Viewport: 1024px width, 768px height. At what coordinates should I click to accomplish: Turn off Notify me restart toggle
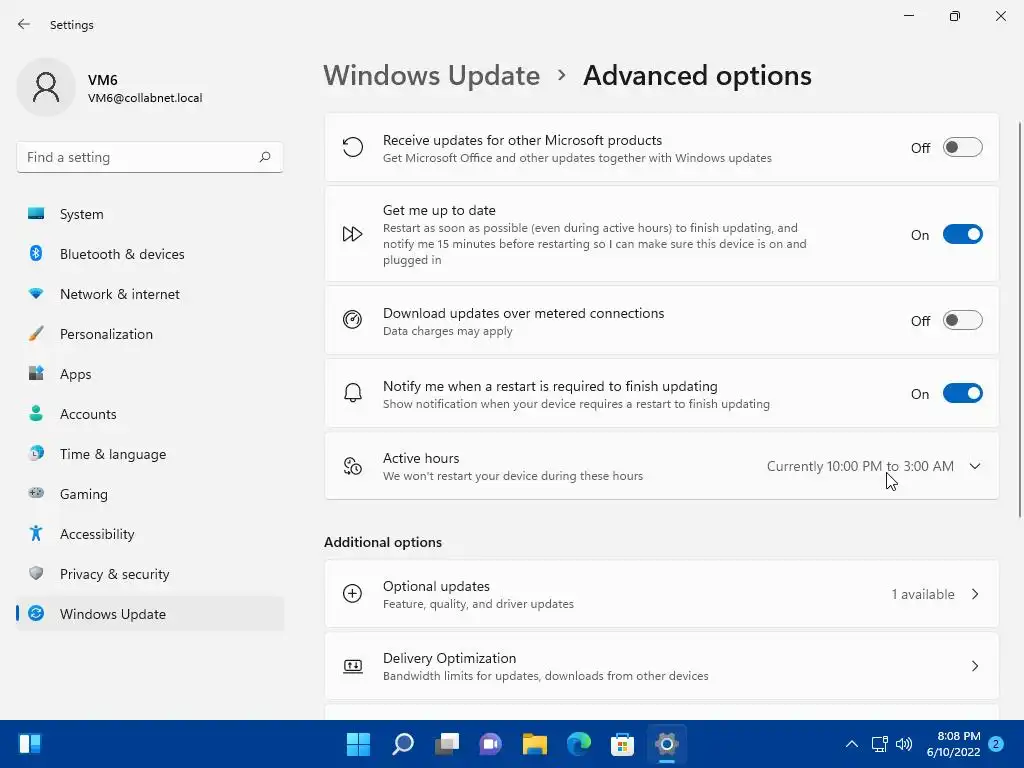coord(963,394)
